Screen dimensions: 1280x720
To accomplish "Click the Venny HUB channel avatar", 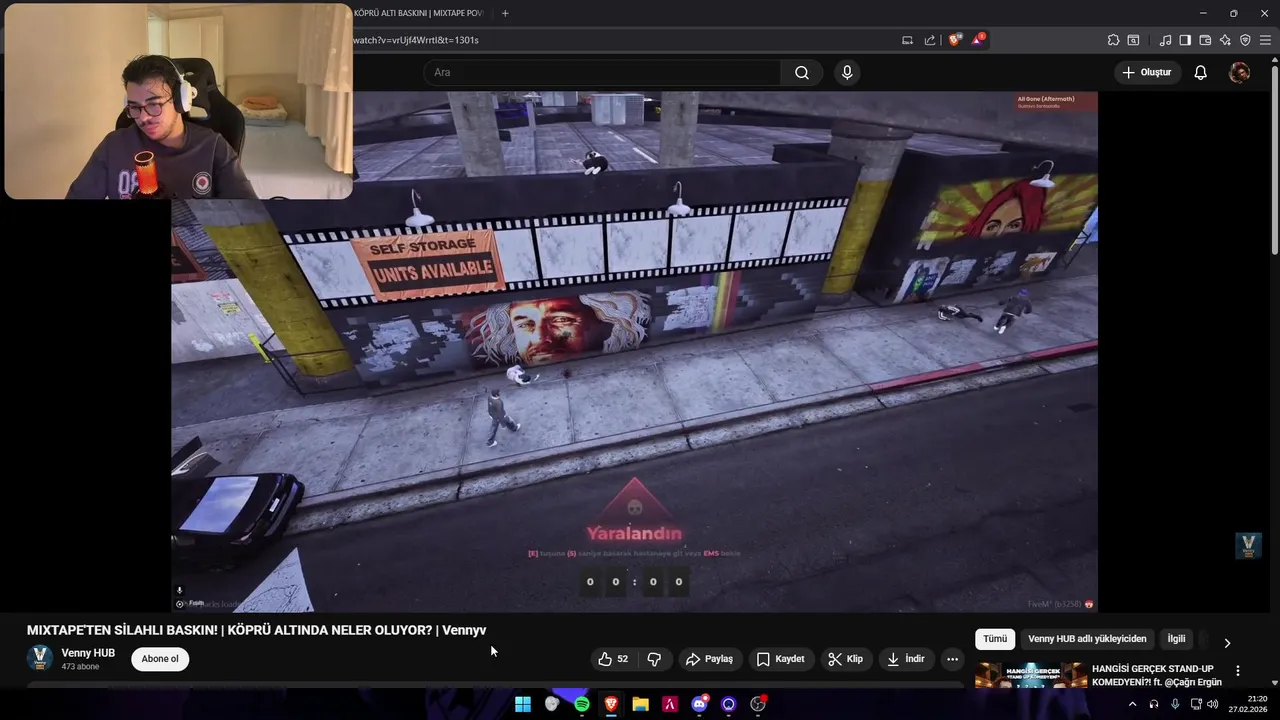I will (40, 658).
